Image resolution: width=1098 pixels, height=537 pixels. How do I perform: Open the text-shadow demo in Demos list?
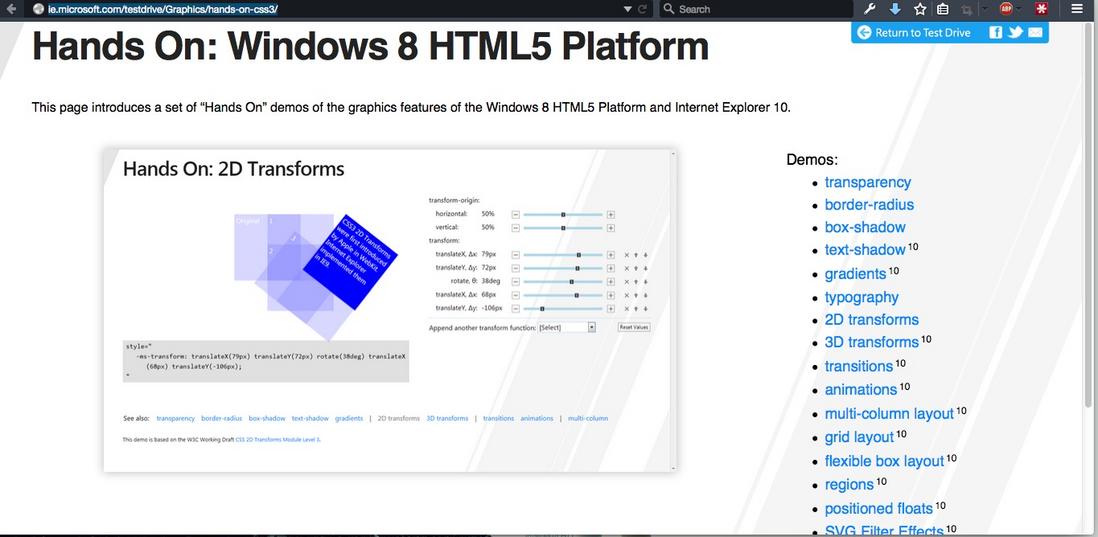tap(865, 249)
